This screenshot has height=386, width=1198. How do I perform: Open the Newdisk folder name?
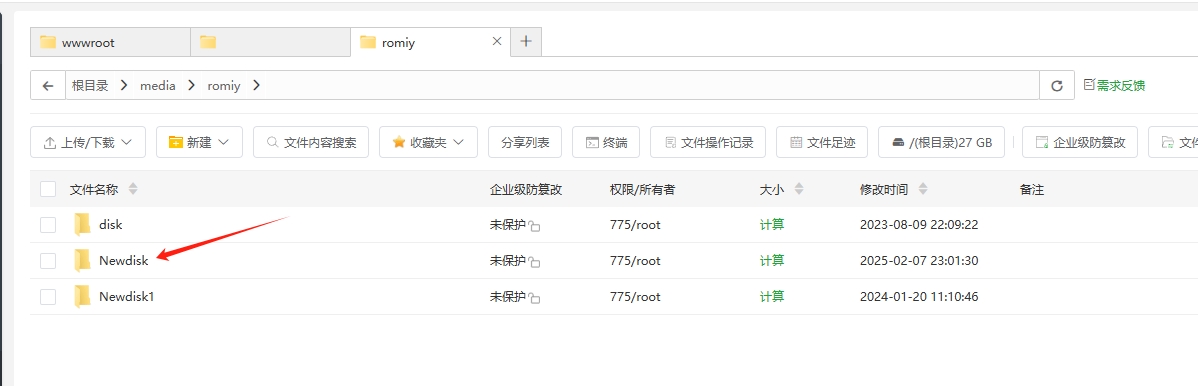pyautogui.click(x=124, y=261)
